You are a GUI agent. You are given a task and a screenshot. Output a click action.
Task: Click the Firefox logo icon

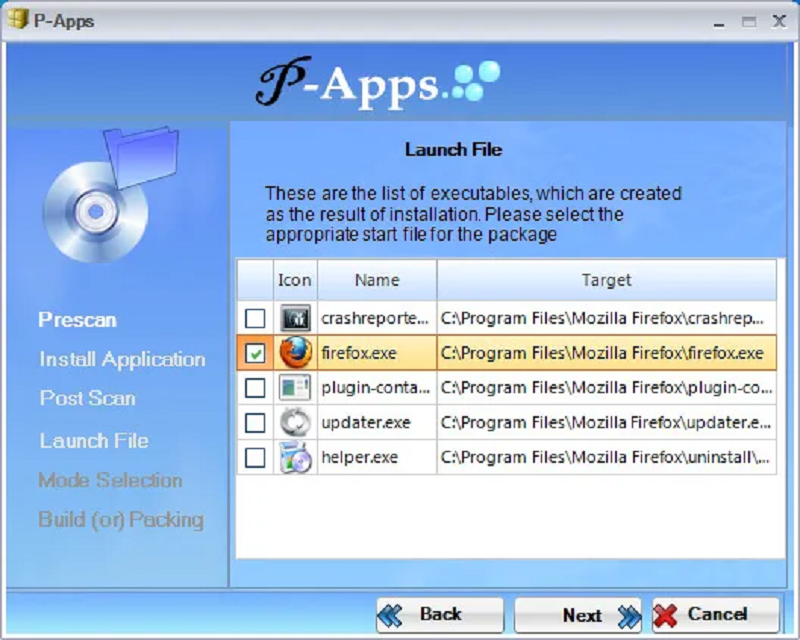click(x=296, y=353)
